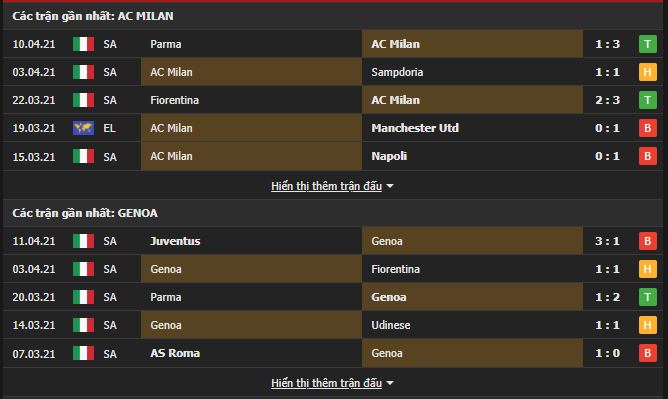Select the Fiorentina vs AC Milan row

point(333,100)
